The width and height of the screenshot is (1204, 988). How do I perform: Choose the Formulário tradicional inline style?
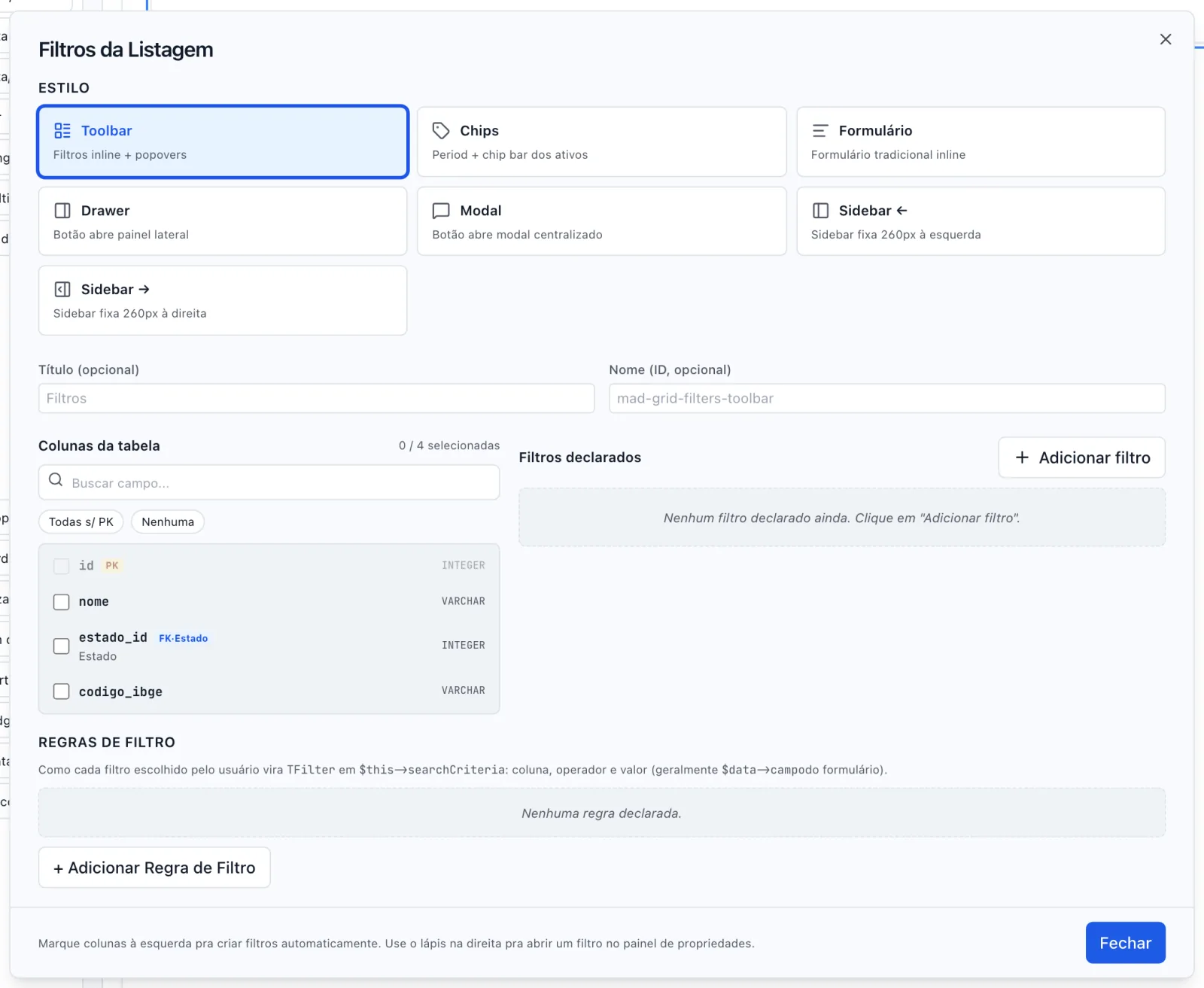981,142
